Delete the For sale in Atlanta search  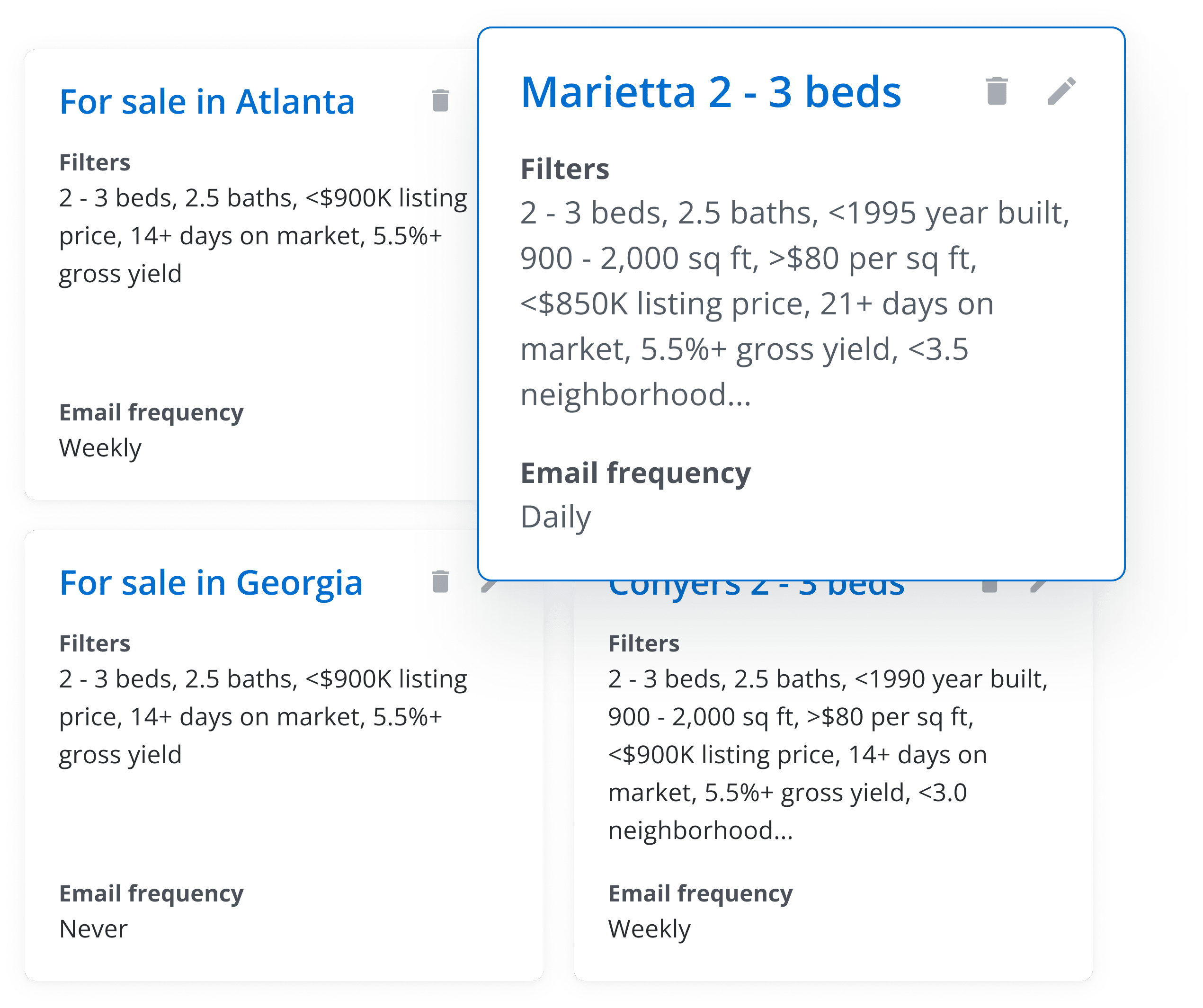pyautogui.click(x=440, y=101)
